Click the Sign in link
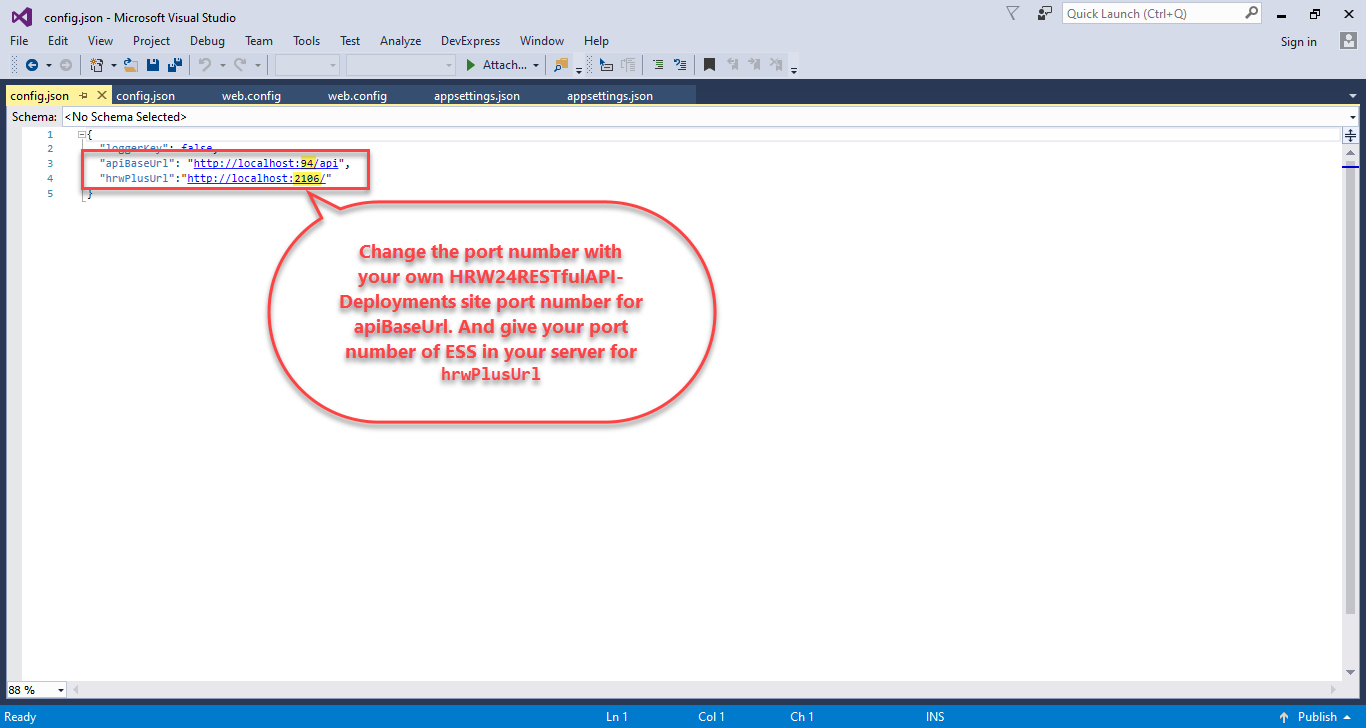Screen dimensions: 1366x728 (x=1298, y=41)
